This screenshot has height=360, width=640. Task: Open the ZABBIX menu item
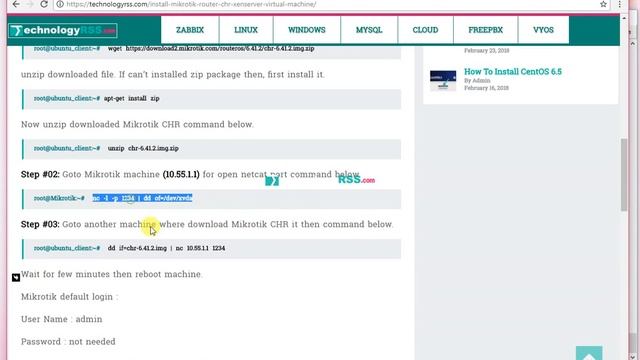click(x=190, y=30)
